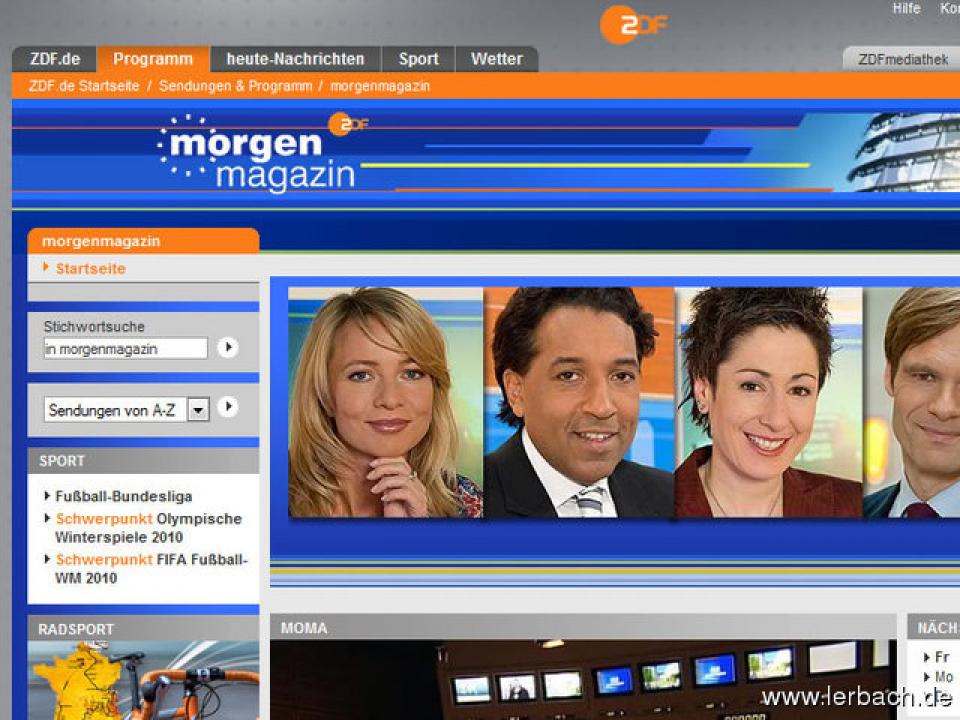Click the Radsport bicycle thumbnail image

(143, 680)
